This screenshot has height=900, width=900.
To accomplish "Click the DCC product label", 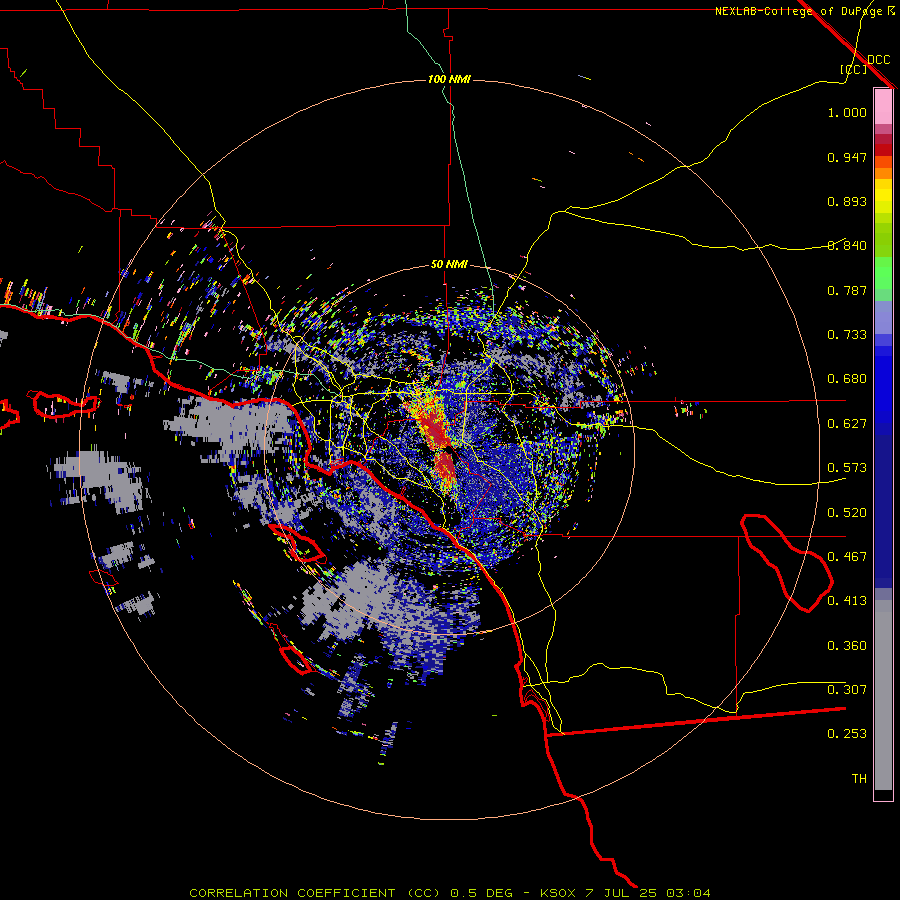I will point(878,60).
